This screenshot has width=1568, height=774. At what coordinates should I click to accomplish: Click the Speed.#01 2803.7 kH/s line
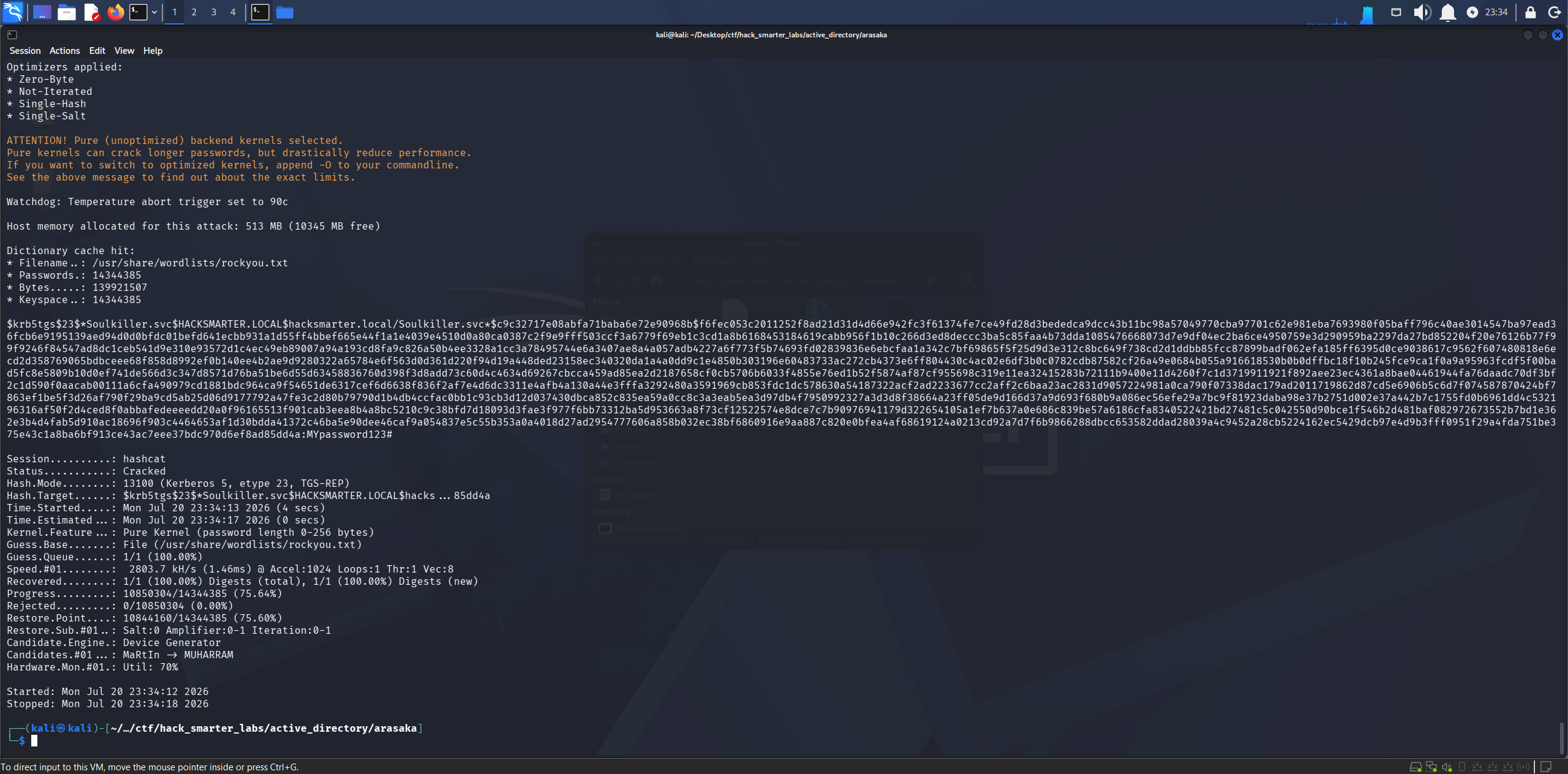(x=230, y=569)
